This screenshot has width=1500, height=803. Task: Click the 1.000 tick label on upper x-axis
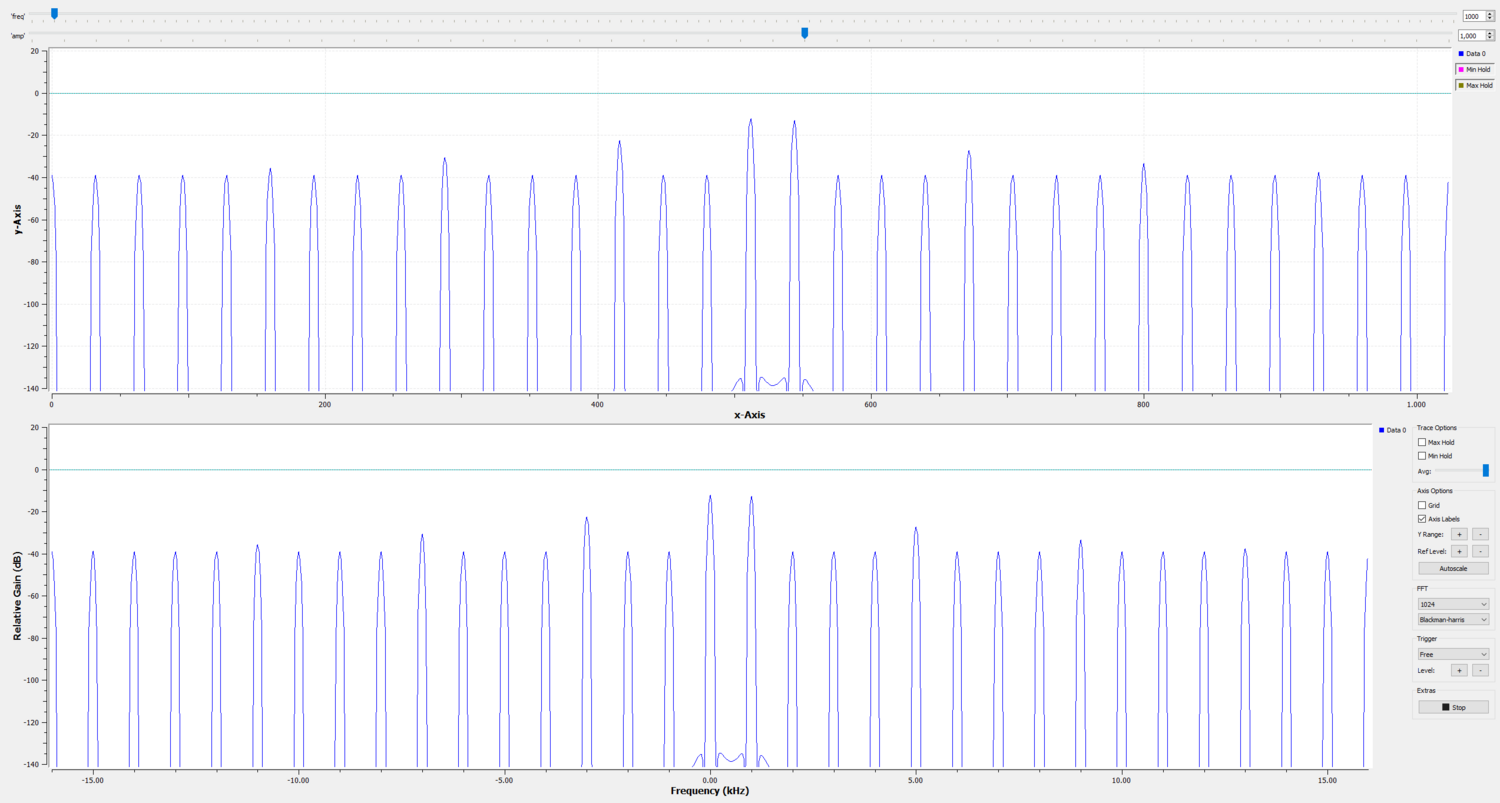(1416, 403)
